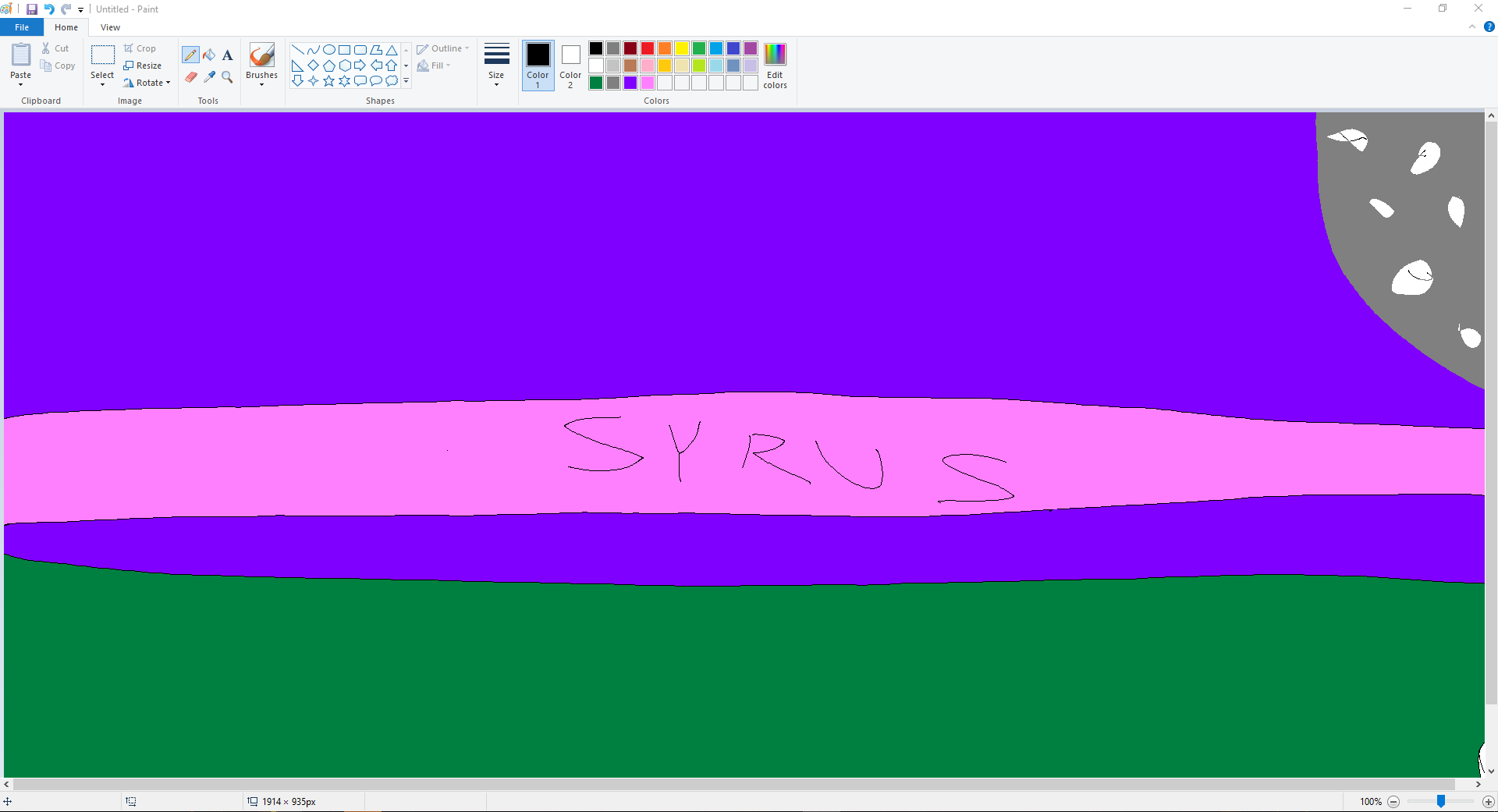This screenshot has width=1498, height=812.
Task: Switch to the View tab
Action: point(110,27)
